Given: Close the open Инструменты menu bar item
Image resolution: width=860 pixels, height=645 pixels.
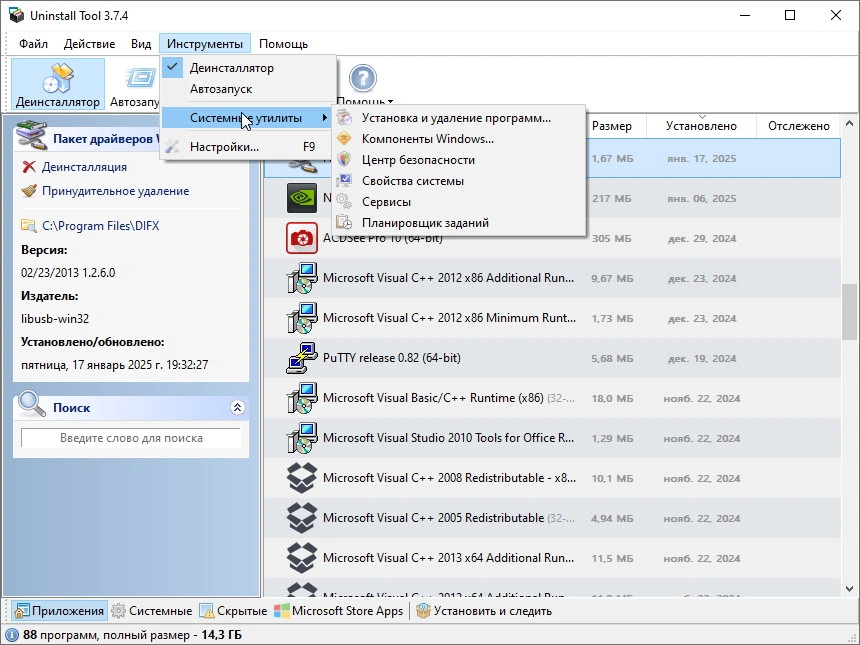Looking at the screenshot, I should click(x=205, y=44).
